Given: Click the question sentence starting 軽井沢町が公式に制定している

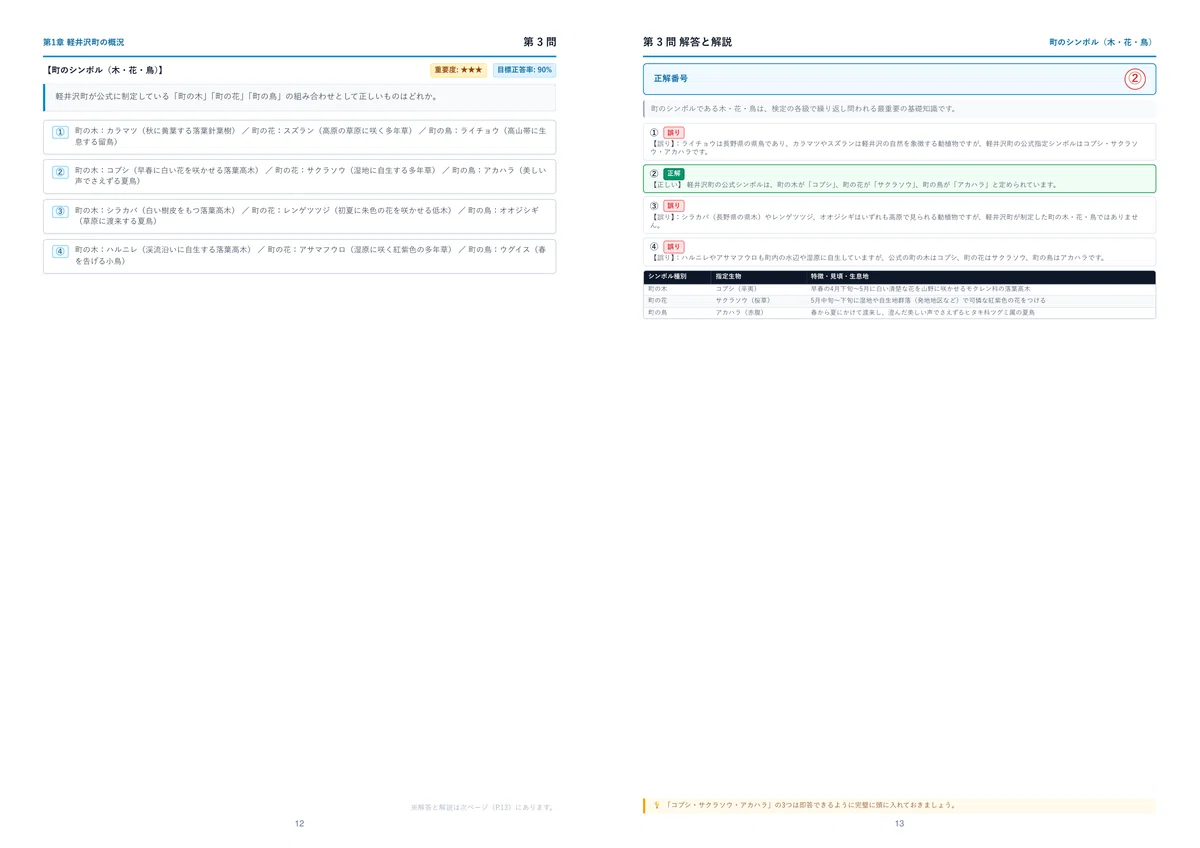Looking at the screenshot, I should coord(246,97).
